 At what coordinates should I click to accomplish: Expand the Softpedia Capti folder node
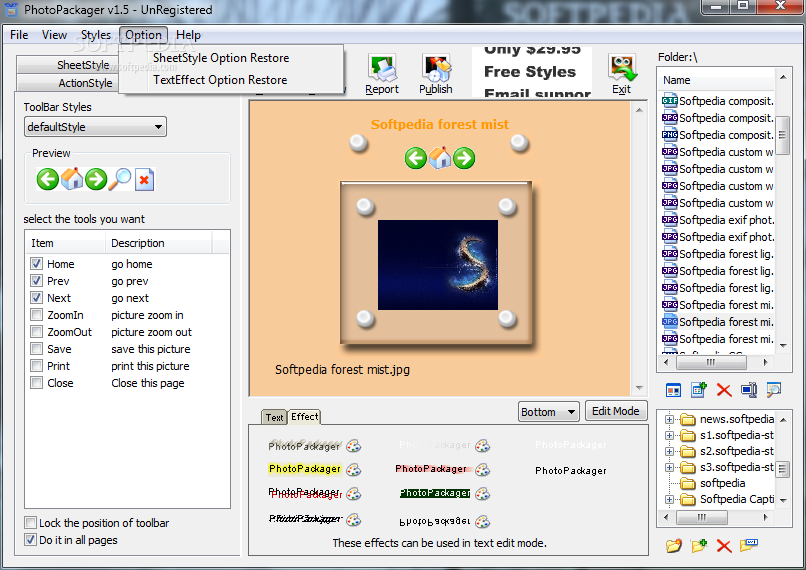[x=669, y=499]
